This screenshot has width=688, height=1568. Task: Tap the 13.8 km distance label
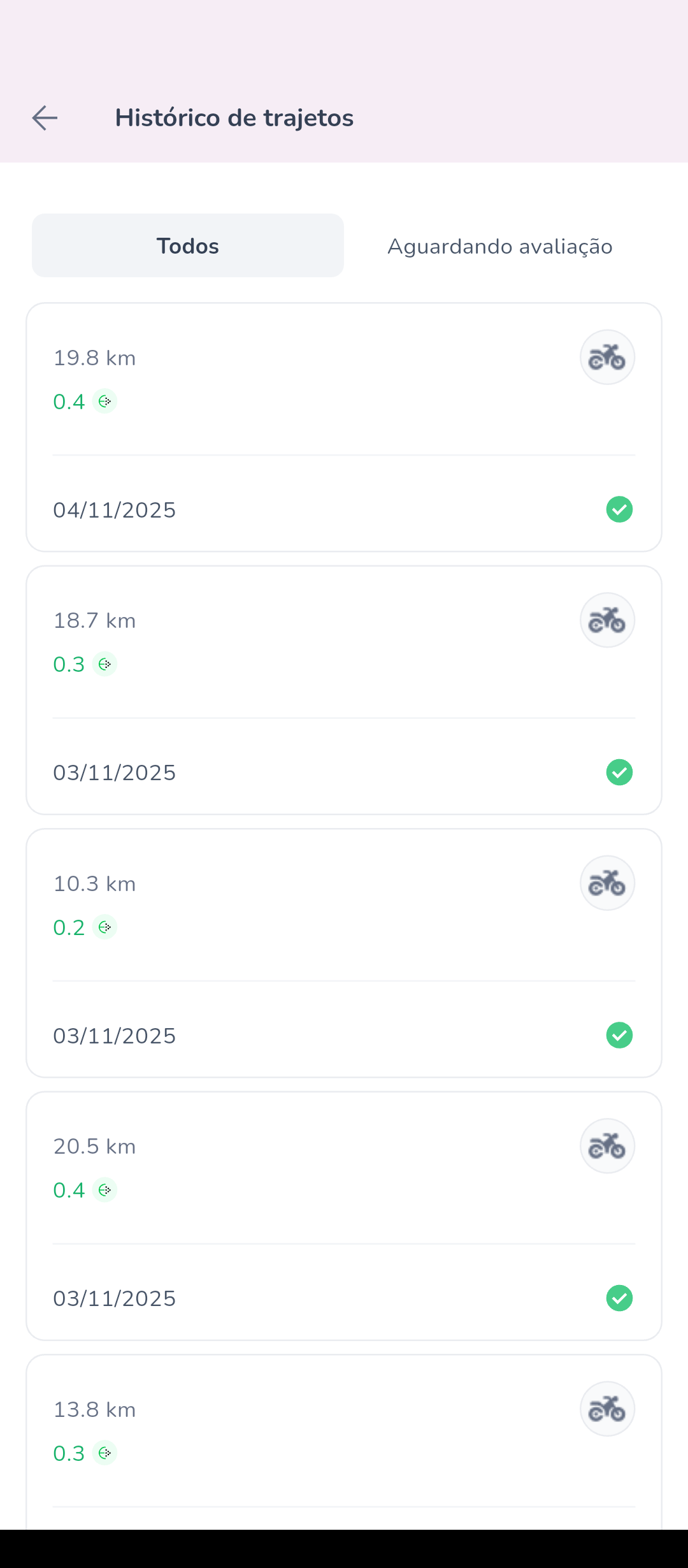pyautogui.click(x=94, y=1410)
